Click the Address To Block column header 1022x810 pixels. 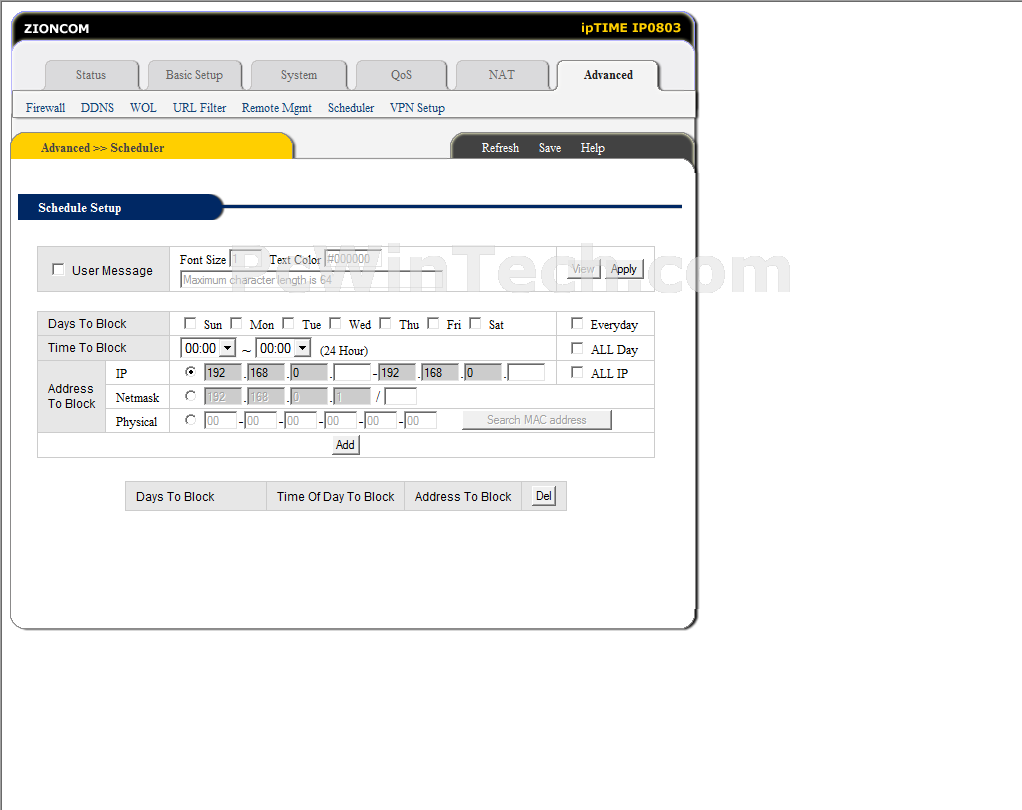(x=463, y=497)
